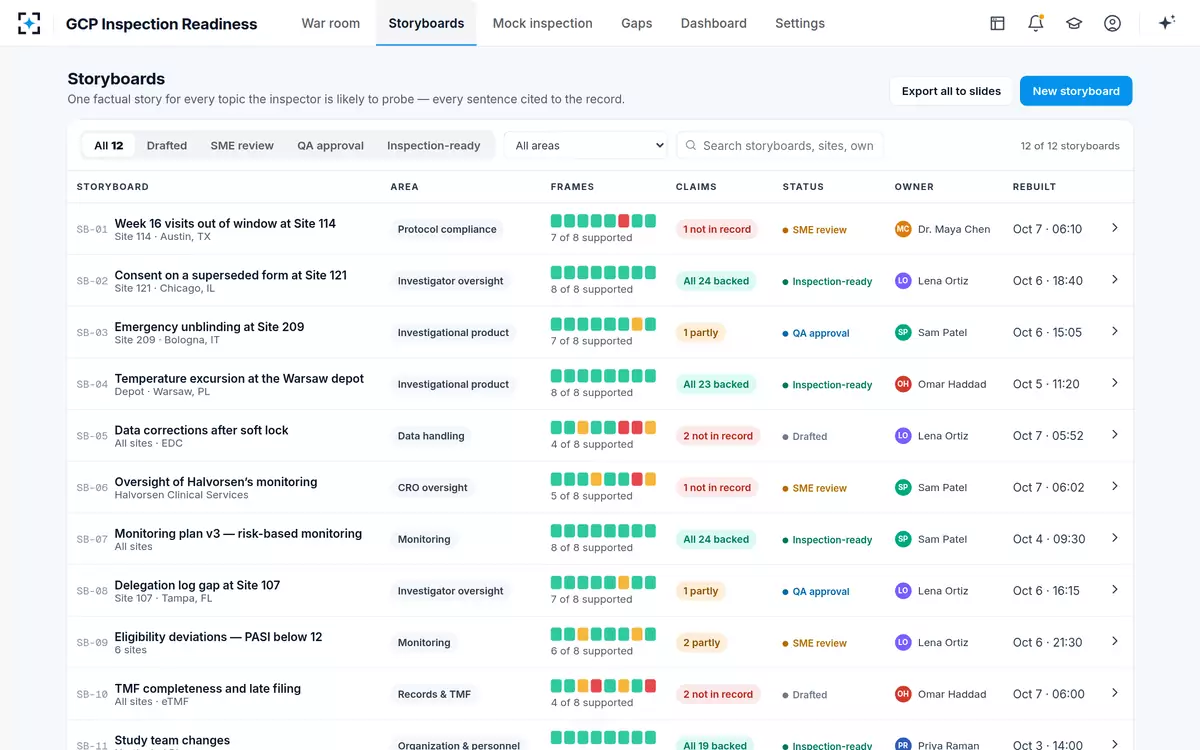Click the Drafted status of SB-05
Image resolution: width=1200 pixels, height=750 pixels.
[805, 436]
